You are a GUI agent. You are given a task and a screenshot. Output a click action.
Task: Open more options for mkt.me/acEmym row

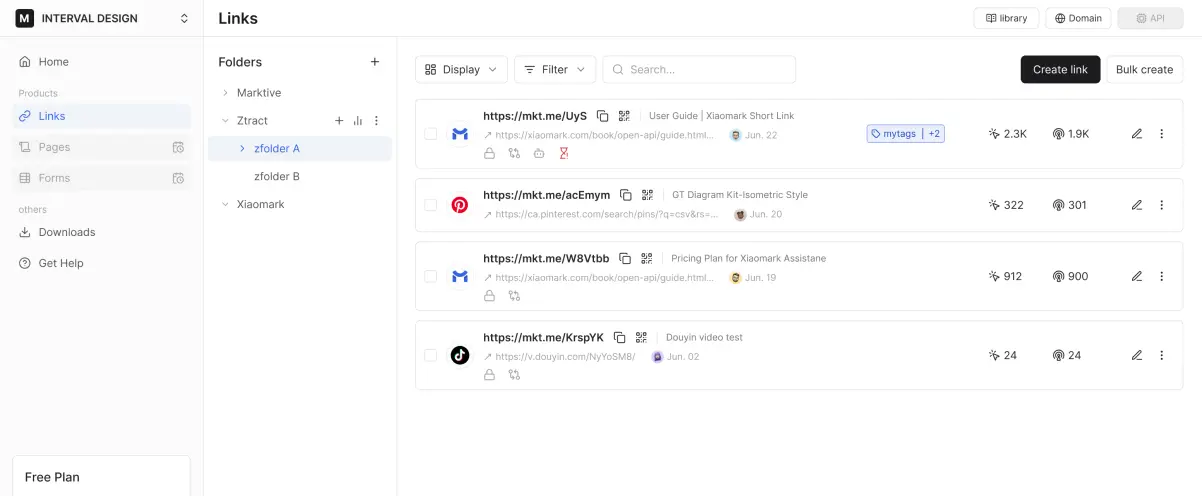(1161, 205)
